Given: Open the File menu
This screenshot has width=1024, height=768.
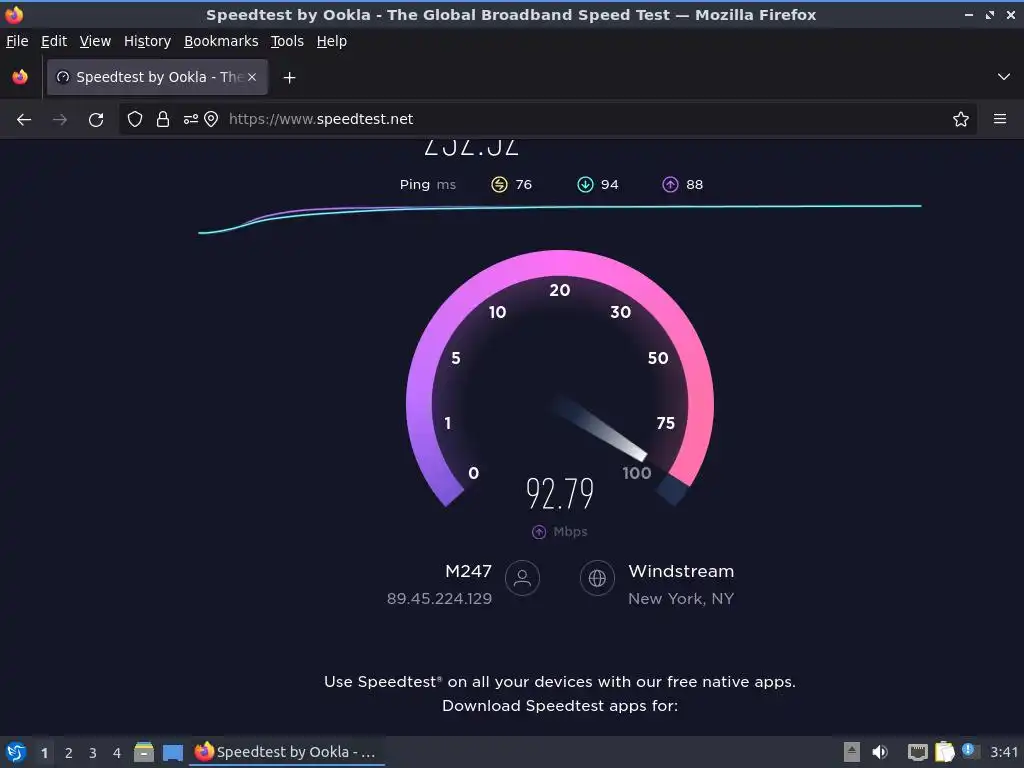Looking at the screenshot, I should coord(17,41).
